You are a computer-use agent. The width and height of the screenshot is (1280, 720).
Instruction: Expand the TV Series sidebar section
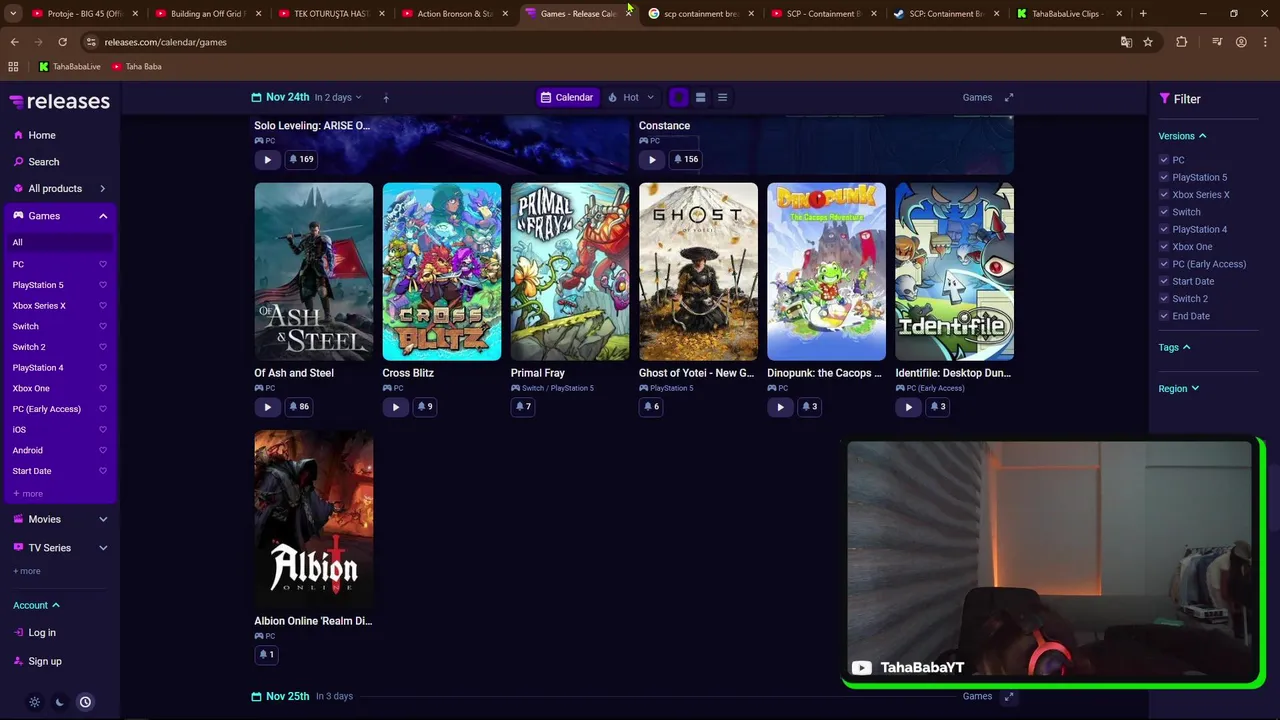[x=103, y=548]
